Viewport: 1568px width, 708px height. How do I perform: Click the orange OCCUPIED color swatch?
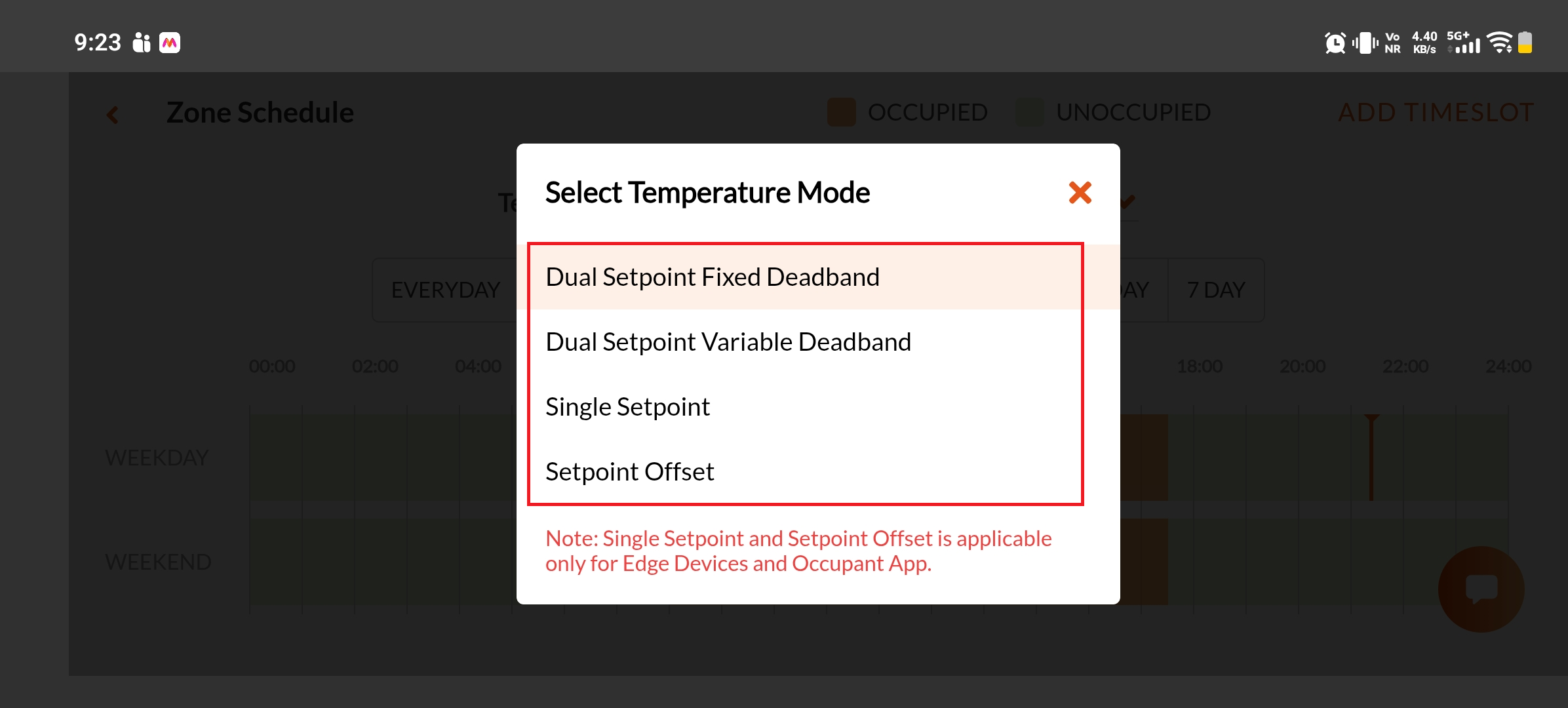[x=841, y=112]
